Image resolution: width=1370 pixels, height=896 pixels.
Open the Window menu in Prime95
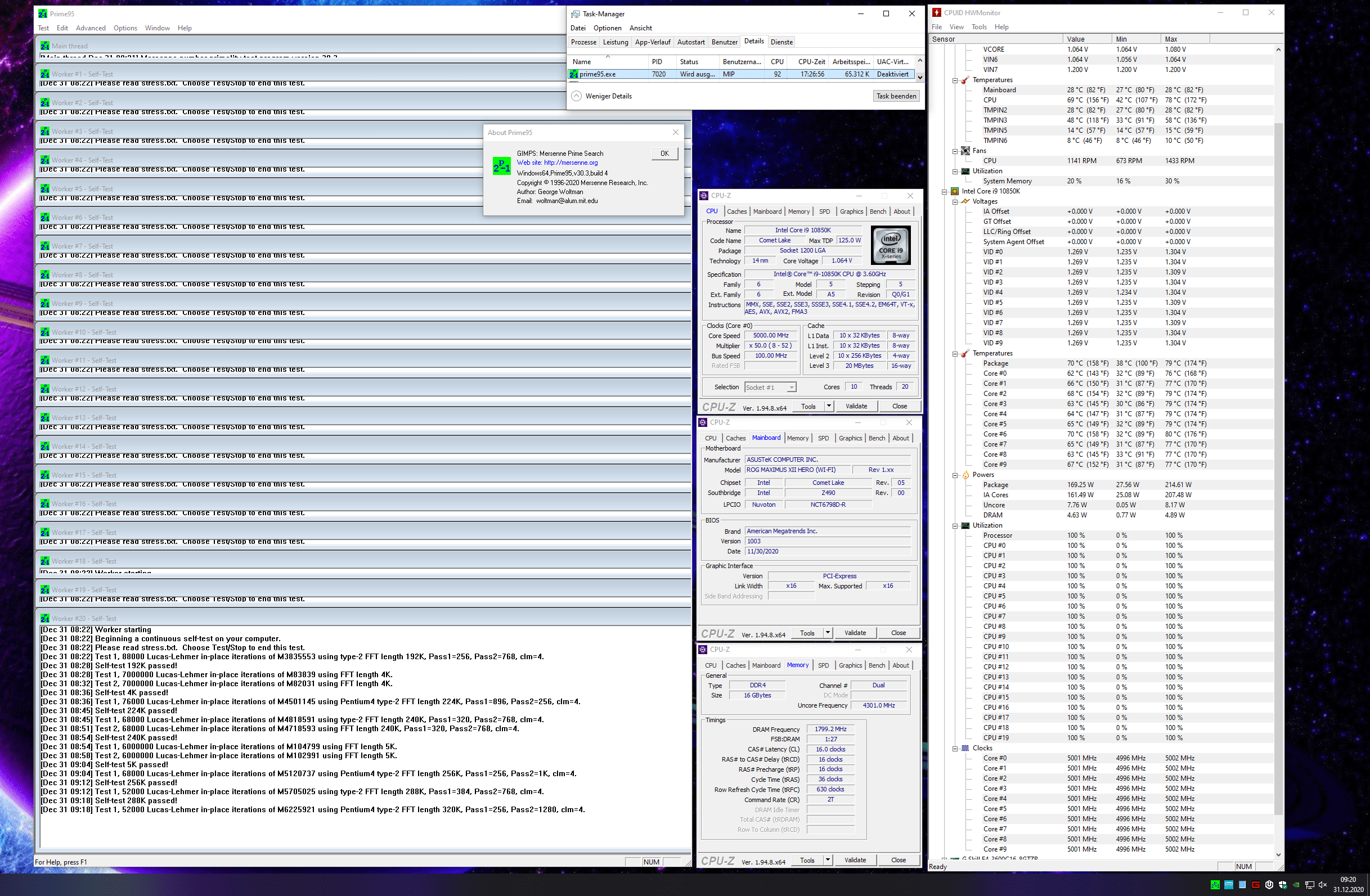coord(157,28)
